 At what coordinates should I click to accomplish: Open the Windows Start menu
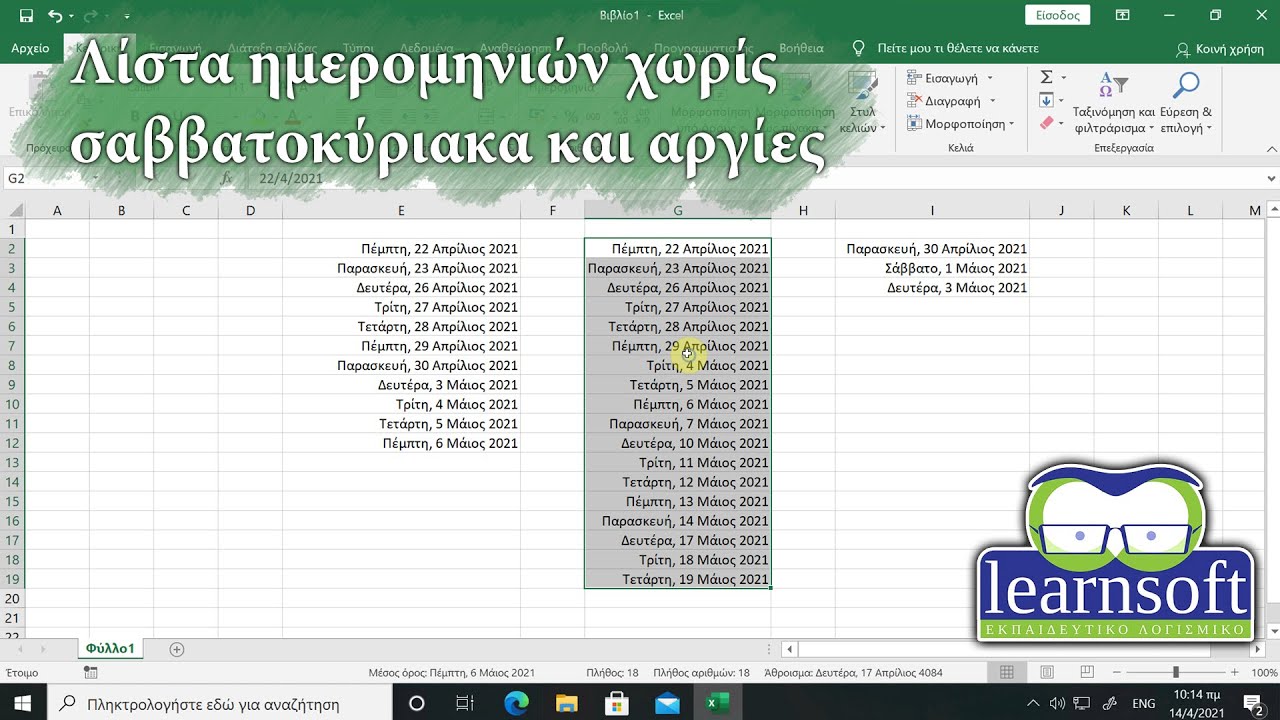tap(22, 704)
